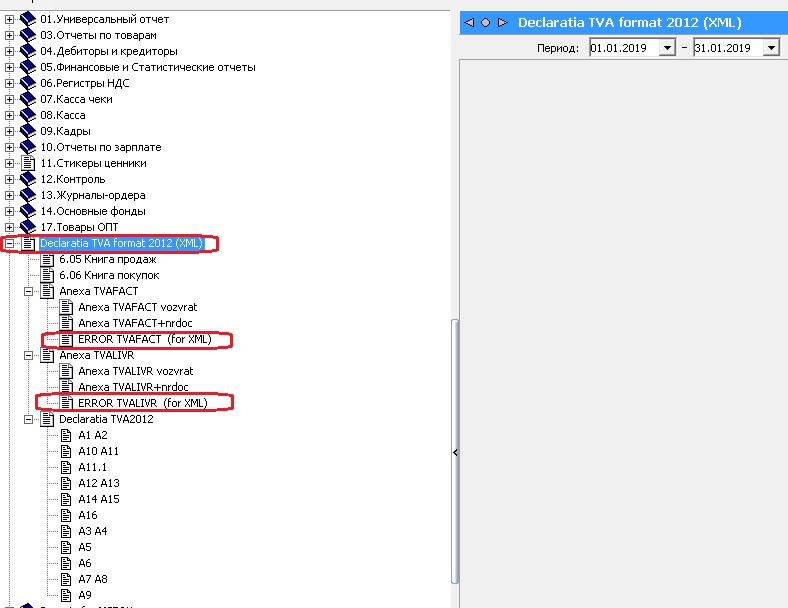Image resolution: width=788 pixels, height=608 pixels.
Task: Click the panel splitter collapse arrow
Action: [455, 452]
